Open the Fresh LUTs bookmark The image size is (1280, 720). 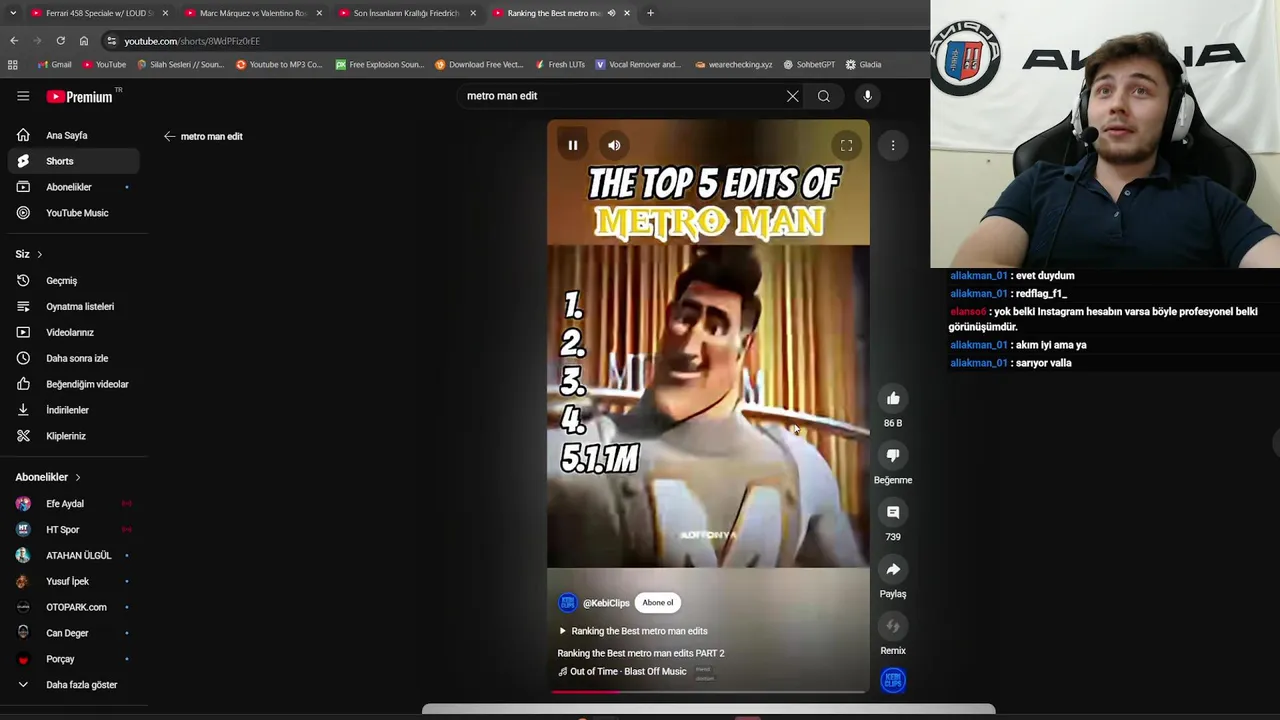click(559, 64)
